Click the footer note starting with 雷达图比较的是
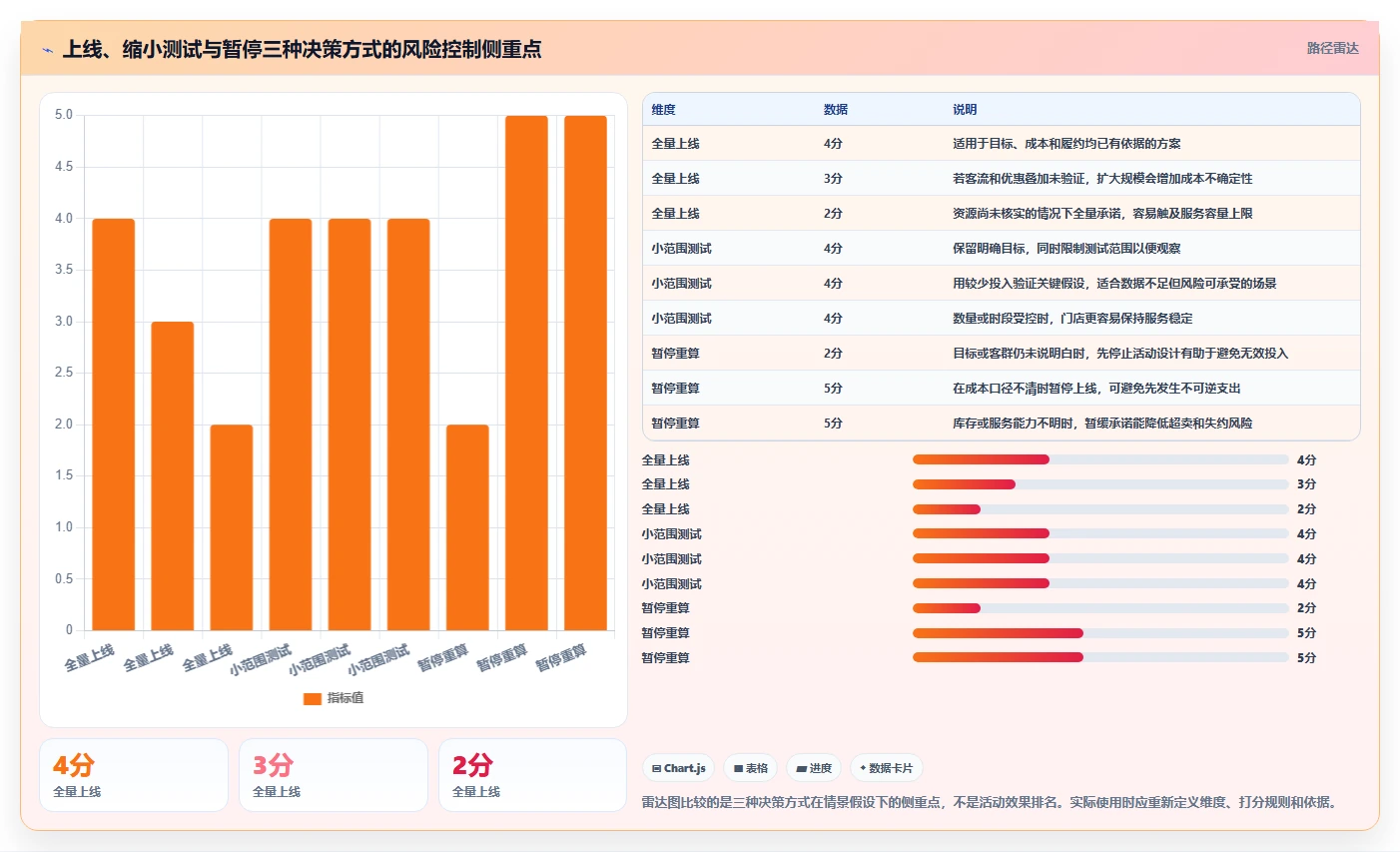 (990, 802)
